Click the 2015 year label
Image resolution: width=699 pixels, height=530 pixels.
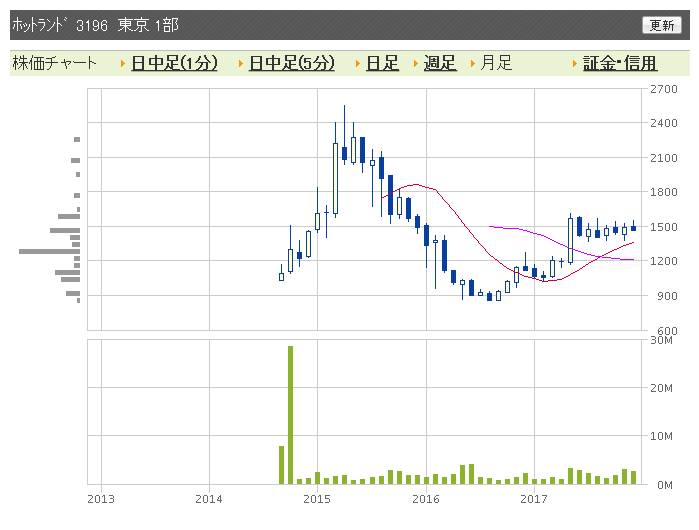pos(317,499)
